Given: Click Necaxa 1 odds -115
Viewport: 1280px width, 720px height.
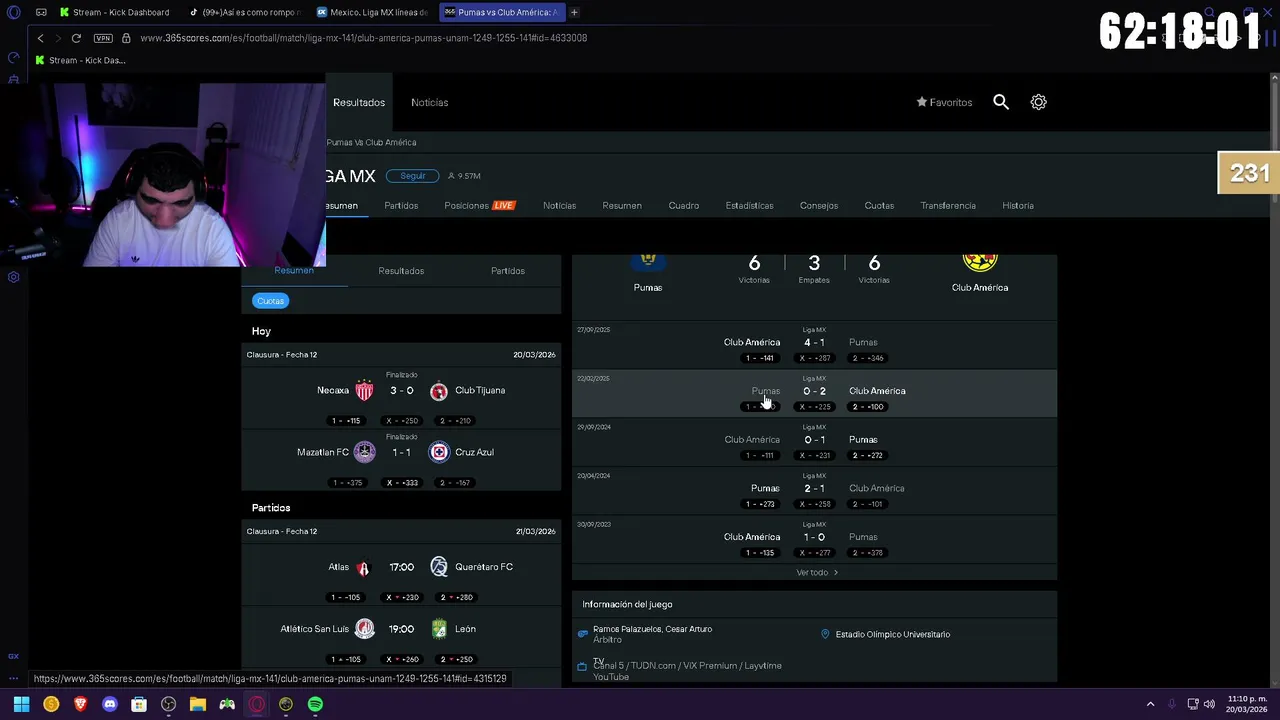Looking at the screenshot, I should coord(346,421).
